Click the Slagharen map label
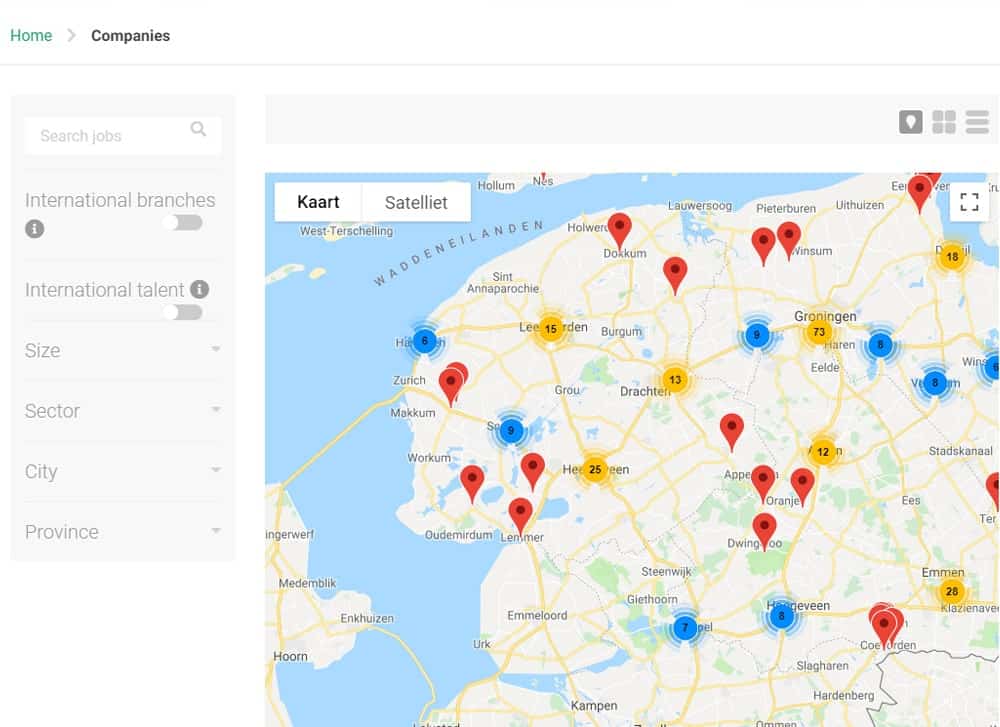 (823, 666)
